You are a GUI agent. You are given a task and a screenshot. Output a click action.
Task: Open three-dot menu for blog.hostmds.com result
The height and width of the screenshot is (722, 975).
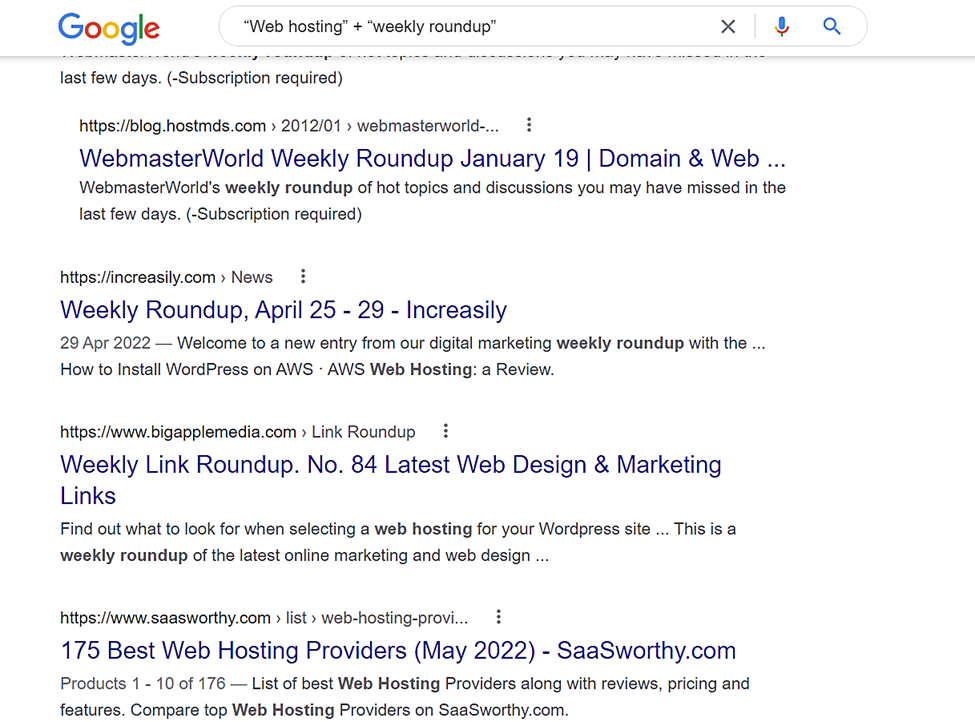[529, 125]
